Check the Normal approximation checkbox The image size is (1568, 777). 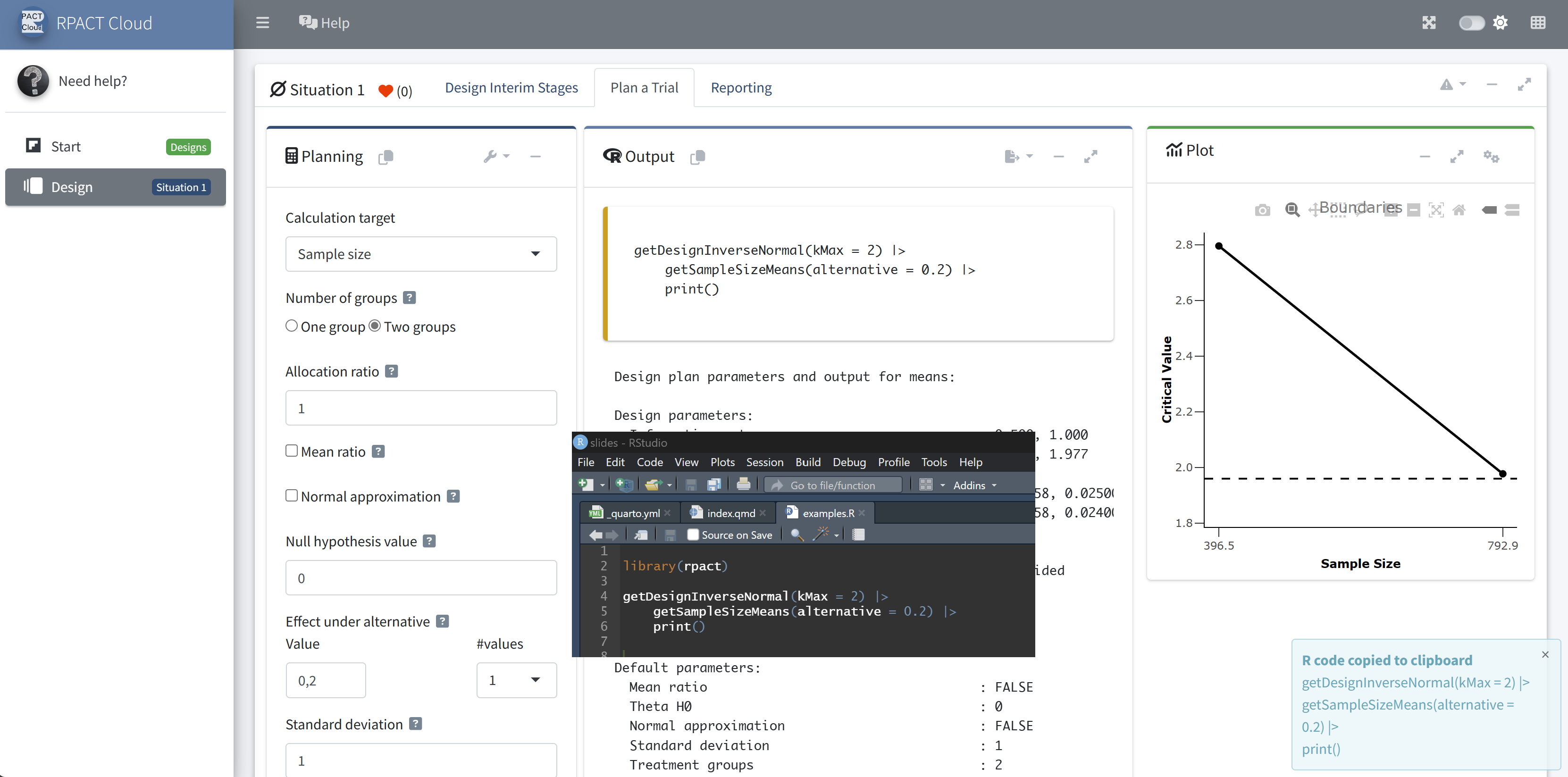point(292,496)
